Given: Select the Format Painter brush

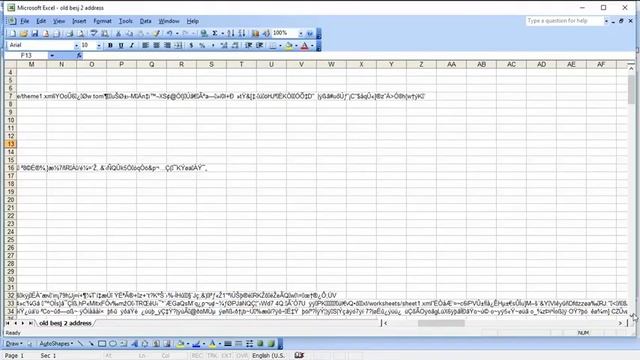Looking at the screenshot, I should (156, 33).
